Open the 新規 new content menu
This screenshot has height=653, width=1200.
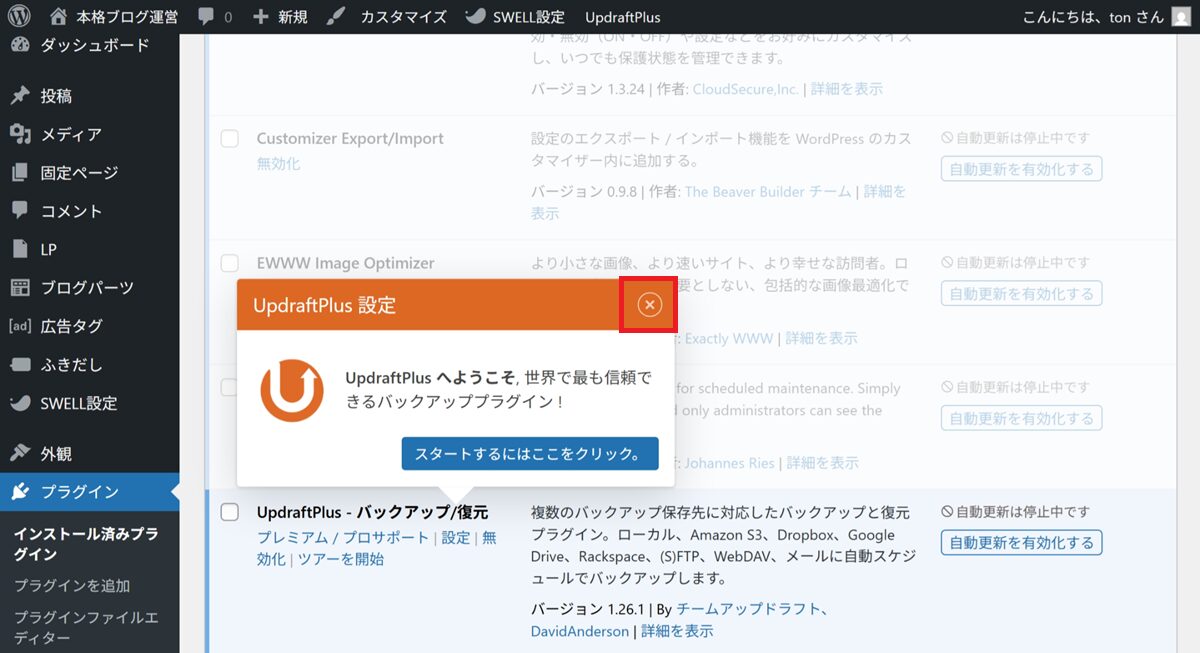click(x=280, y=17)
